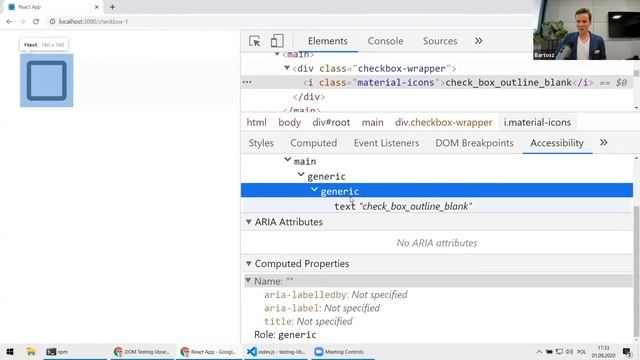Click i.material-icons in the breadcrumb
The image size is (640, 360).
coord(537,122)
